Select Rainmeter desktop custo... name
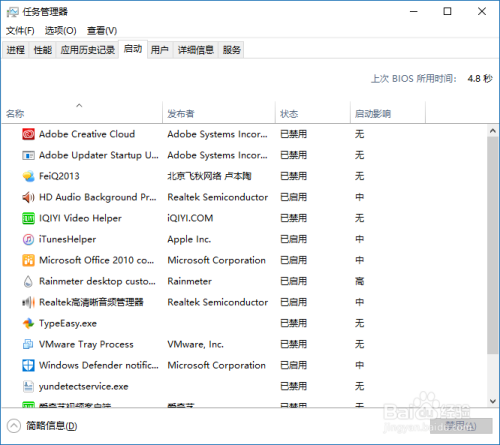 click(x=97, y=281)
